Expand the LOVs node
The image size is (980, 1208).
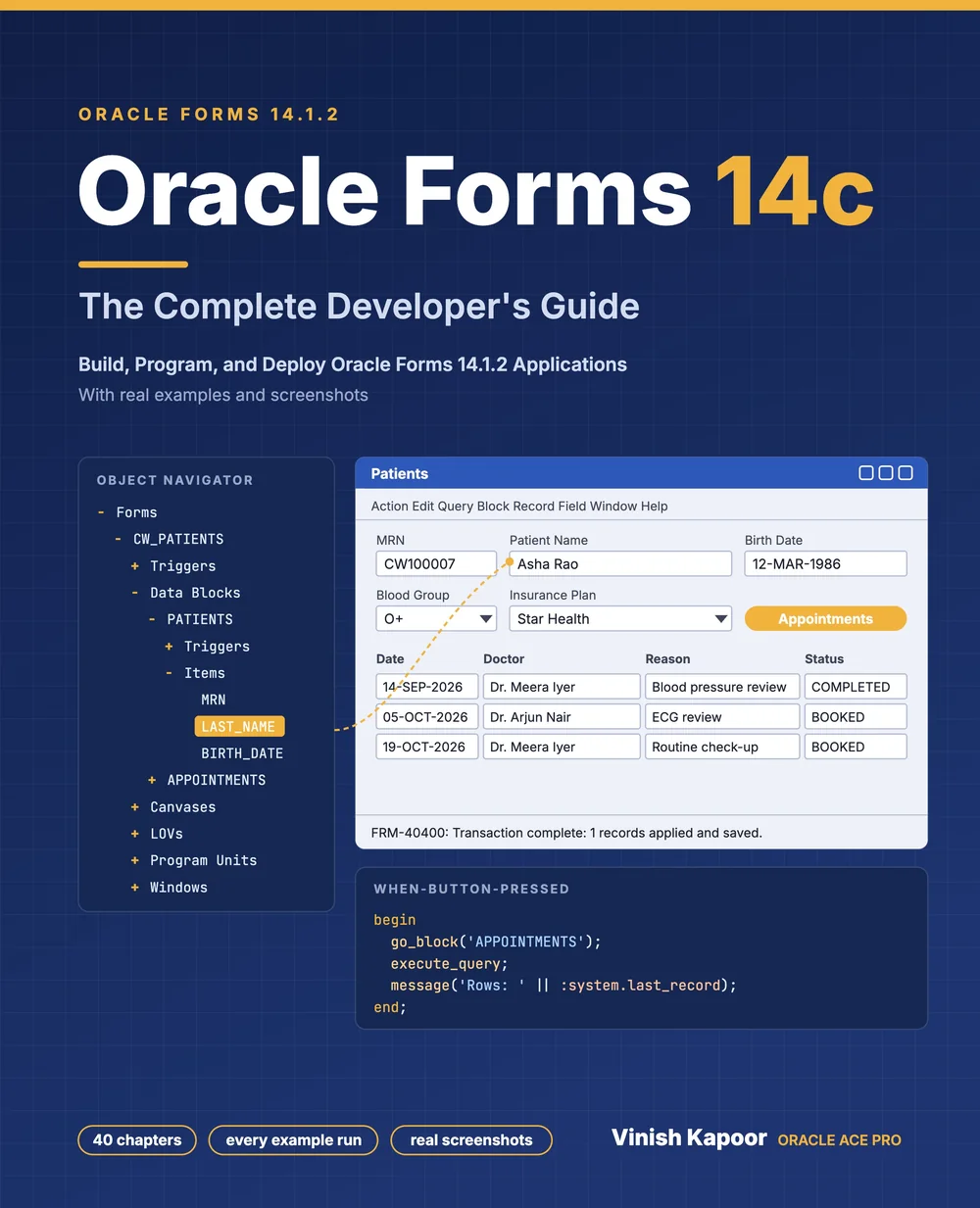coord(134,834)
